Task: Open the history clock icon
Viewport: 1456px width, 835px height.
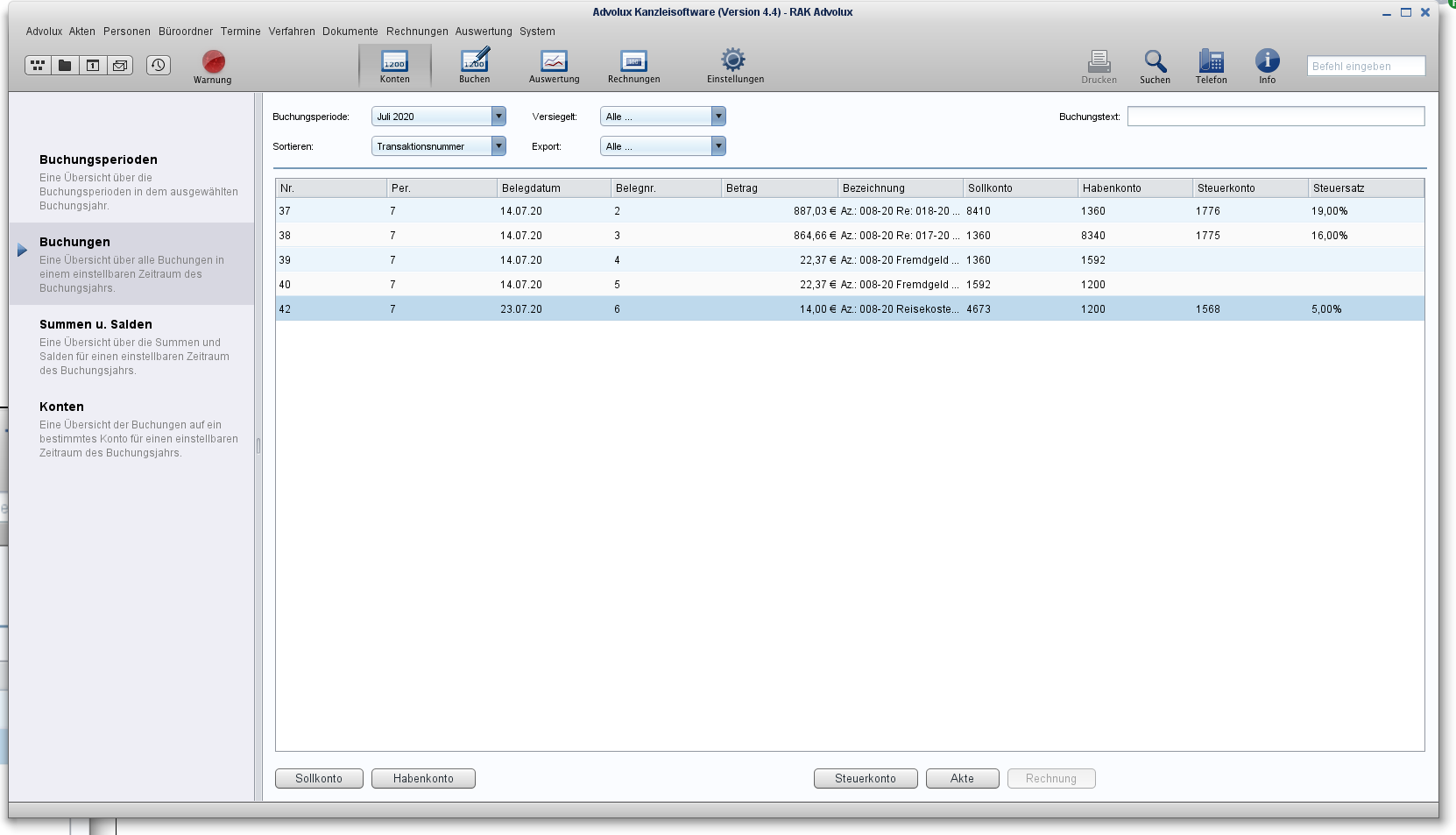Action: 159,65
